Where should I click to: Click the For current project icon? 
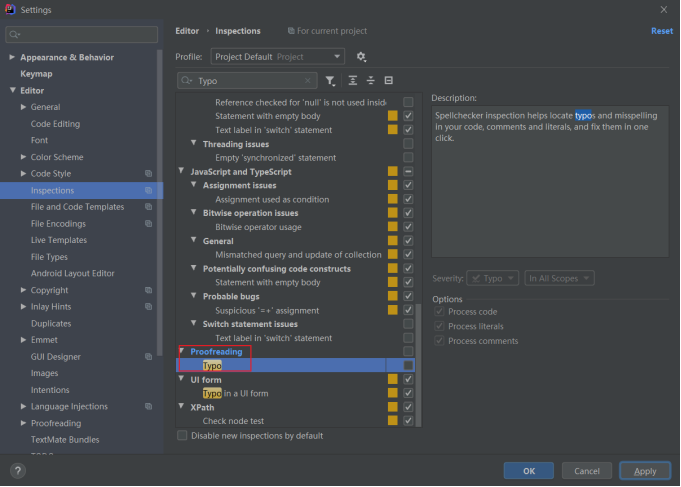(291, 31)
